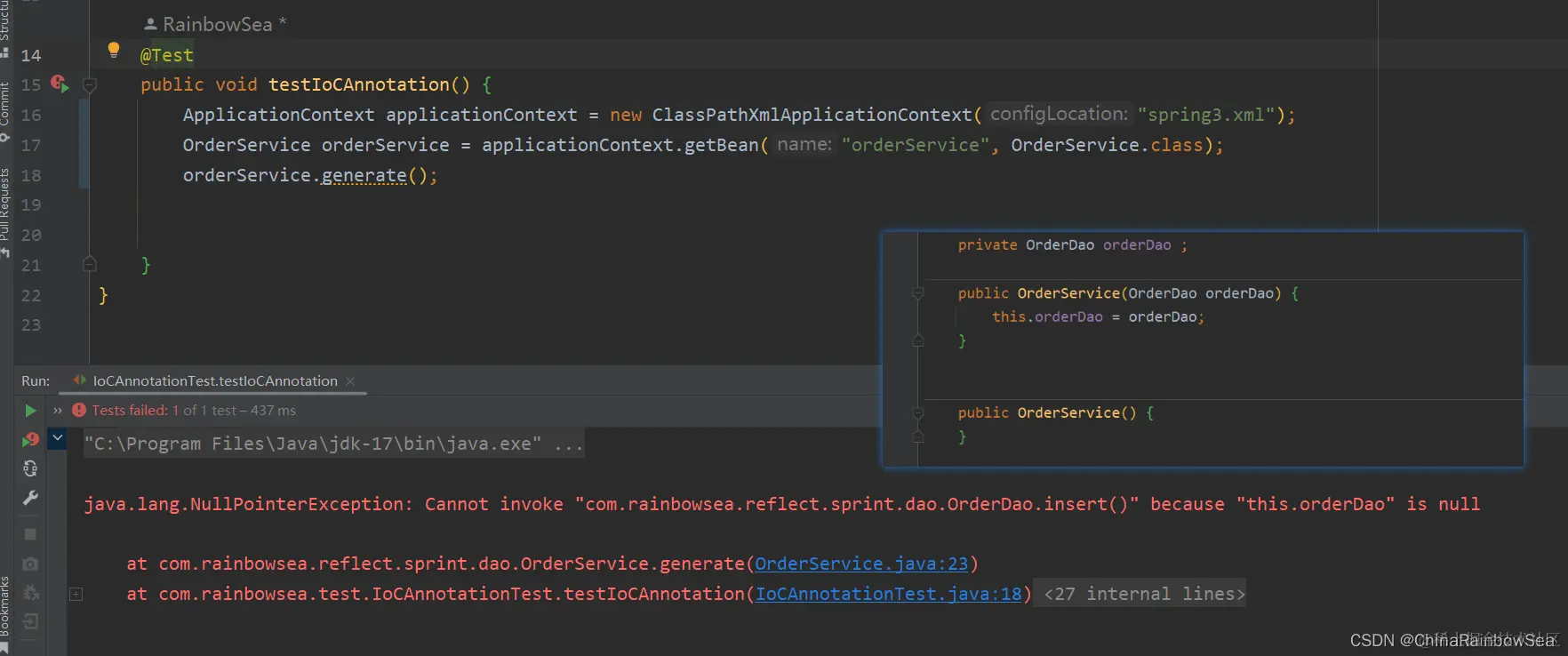Screen dimensions: 1568x656
Task: Fold the empty OrderService() constructor in popup
Action: (918, 412)
